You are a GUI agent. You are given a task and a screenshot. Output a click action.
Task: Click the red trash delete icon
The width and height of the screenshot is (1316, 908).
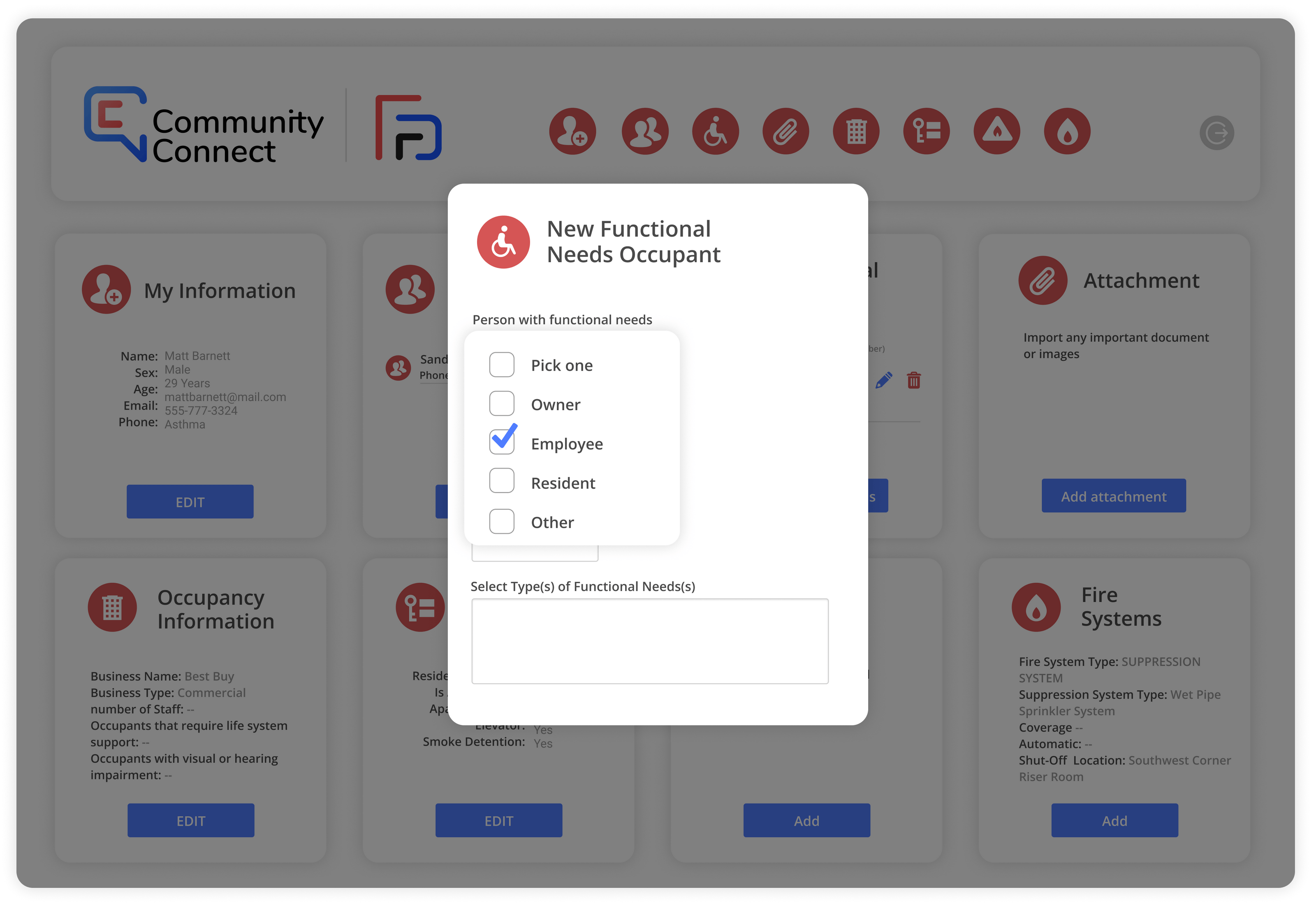914,380
